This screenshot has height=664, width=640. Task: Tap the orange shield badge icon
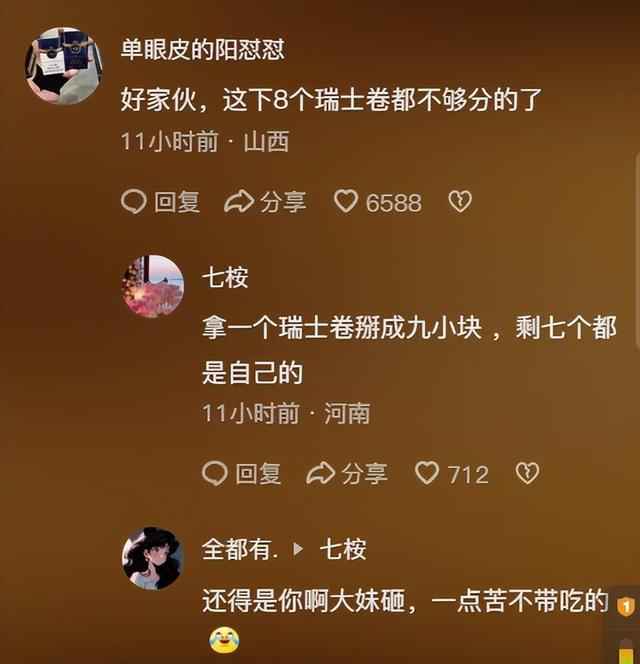pos(626,607)
